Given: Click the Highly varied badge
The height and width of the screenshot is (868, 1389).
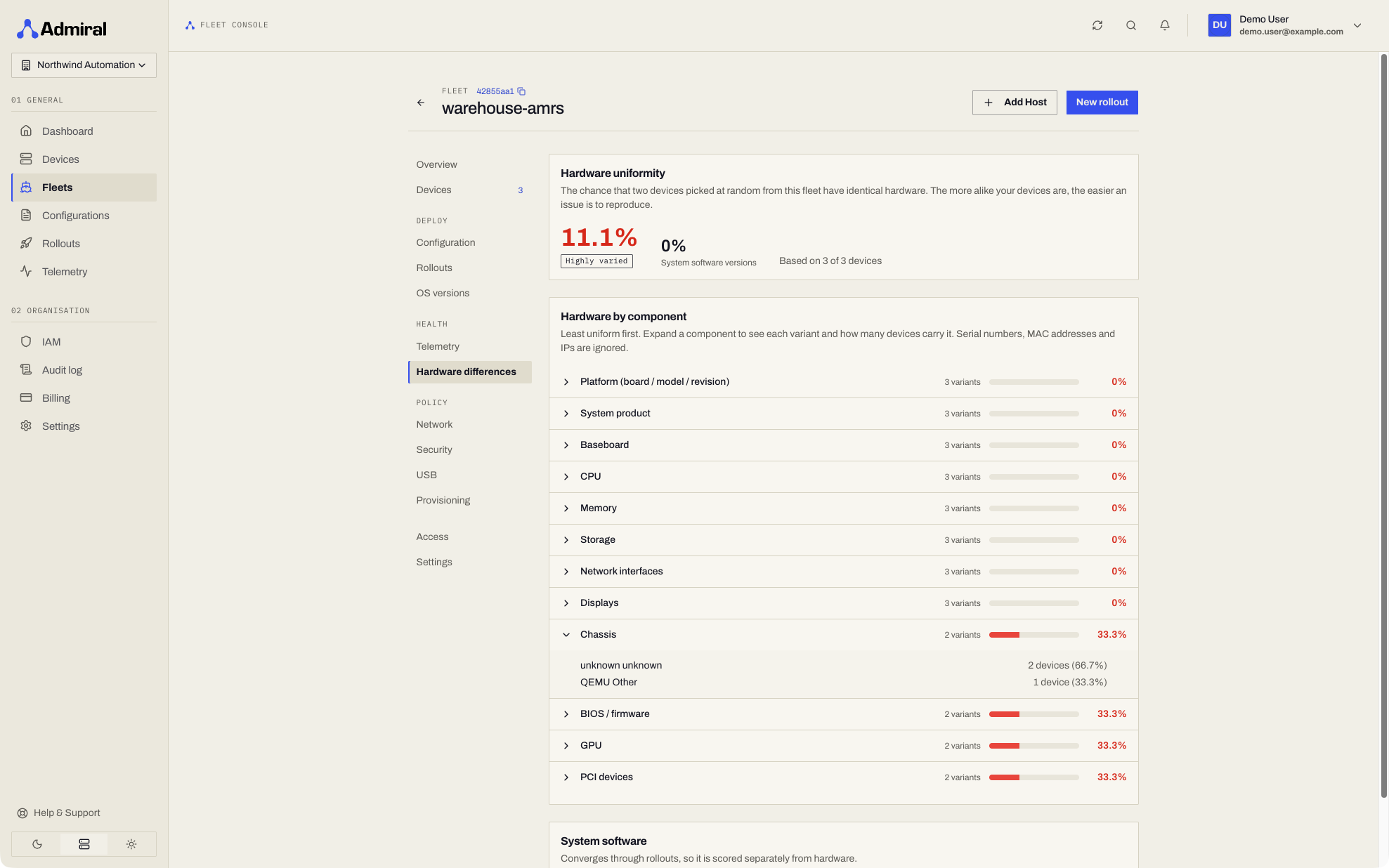Looking at the screenshot, I should click(596, 261).
